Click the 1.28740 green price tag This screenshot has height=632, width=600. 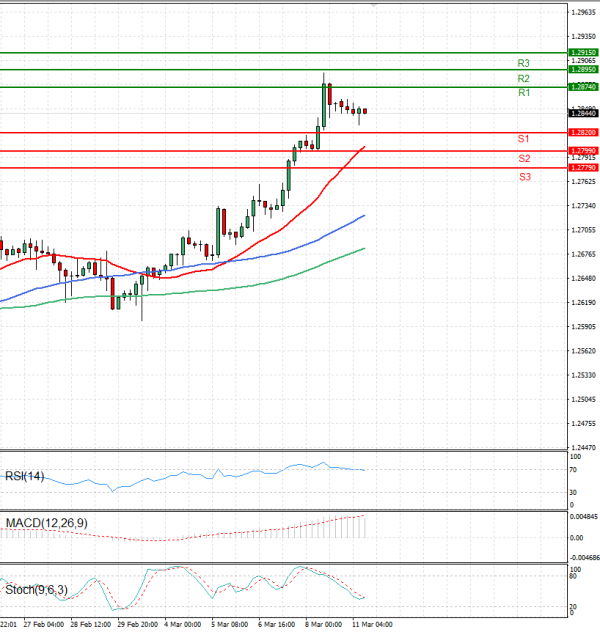(584, 88)
